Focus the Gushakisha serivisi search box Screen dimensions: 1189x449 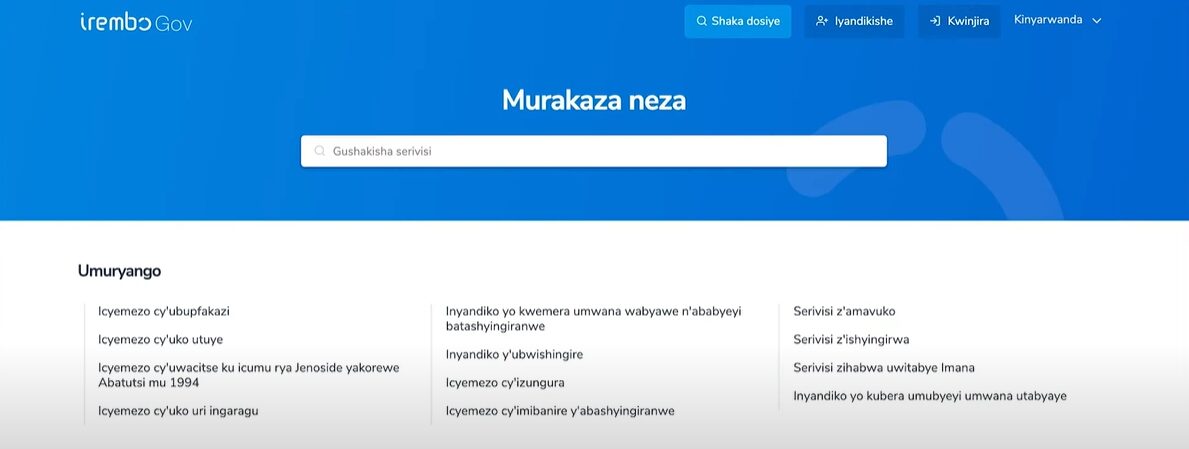click(x=594, y=151)
